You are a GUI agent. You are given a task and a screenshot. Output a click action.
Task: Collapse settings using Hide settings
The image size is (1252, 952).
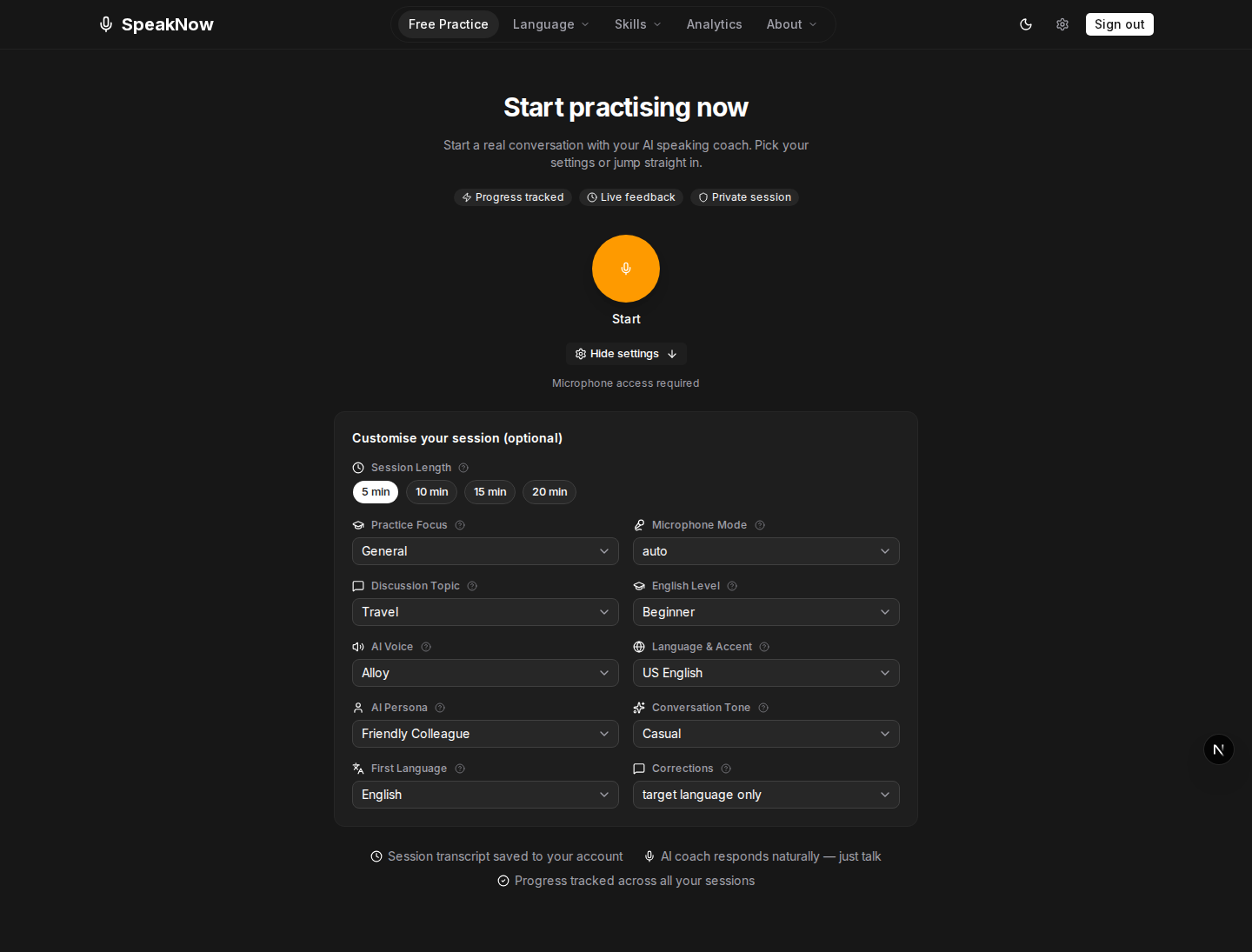626,354
